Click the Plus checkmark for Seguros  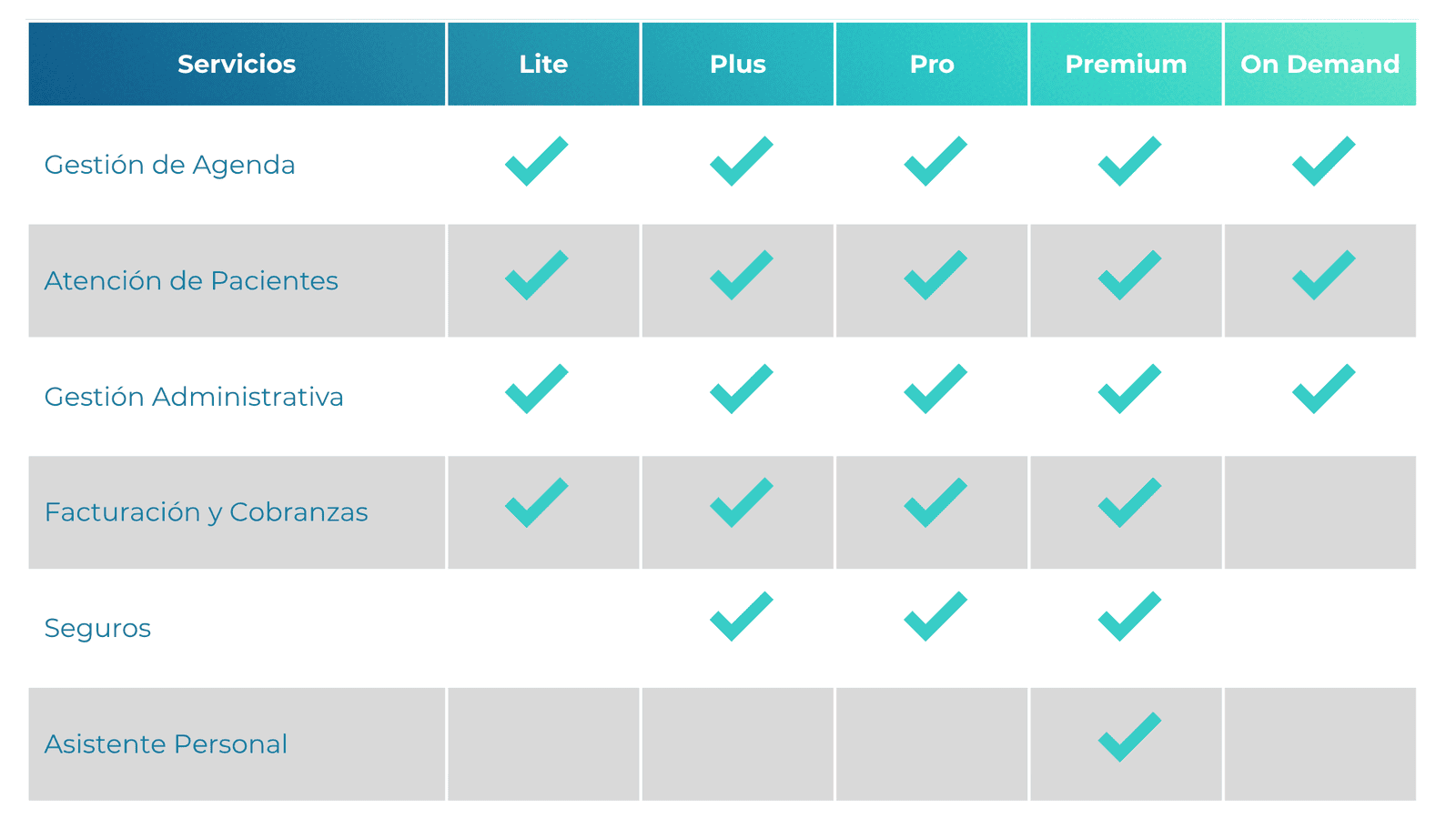click(x=741, y=617)
